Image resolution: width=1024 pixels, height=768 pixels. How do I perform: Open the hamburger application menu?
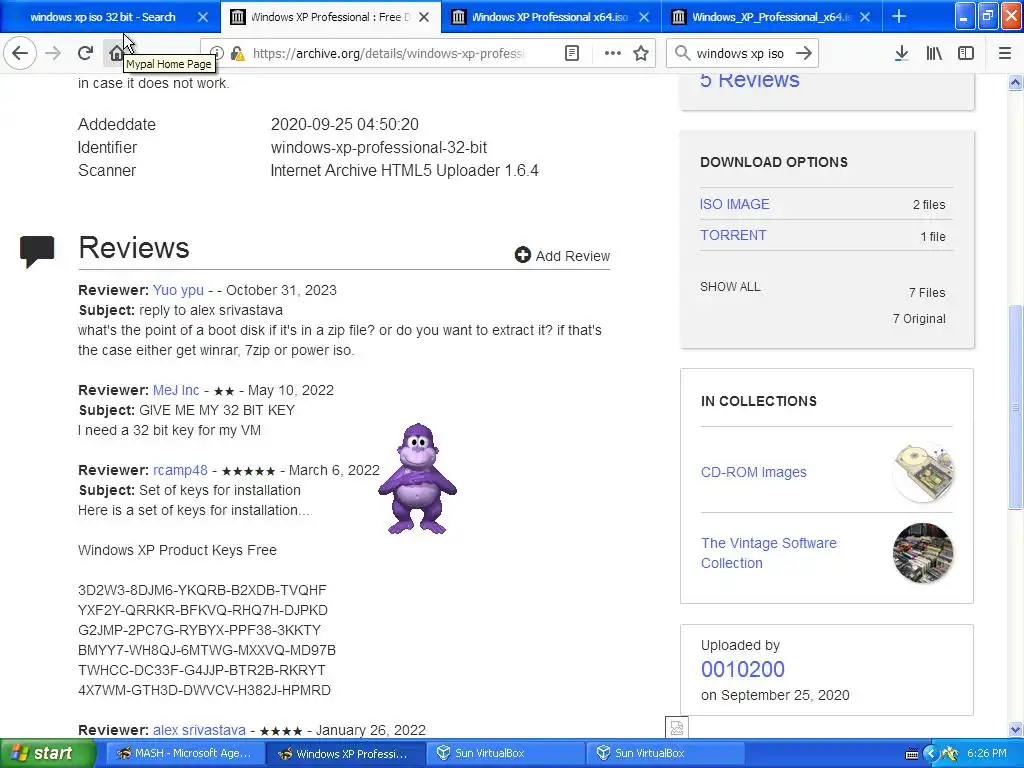[1004, 54]
